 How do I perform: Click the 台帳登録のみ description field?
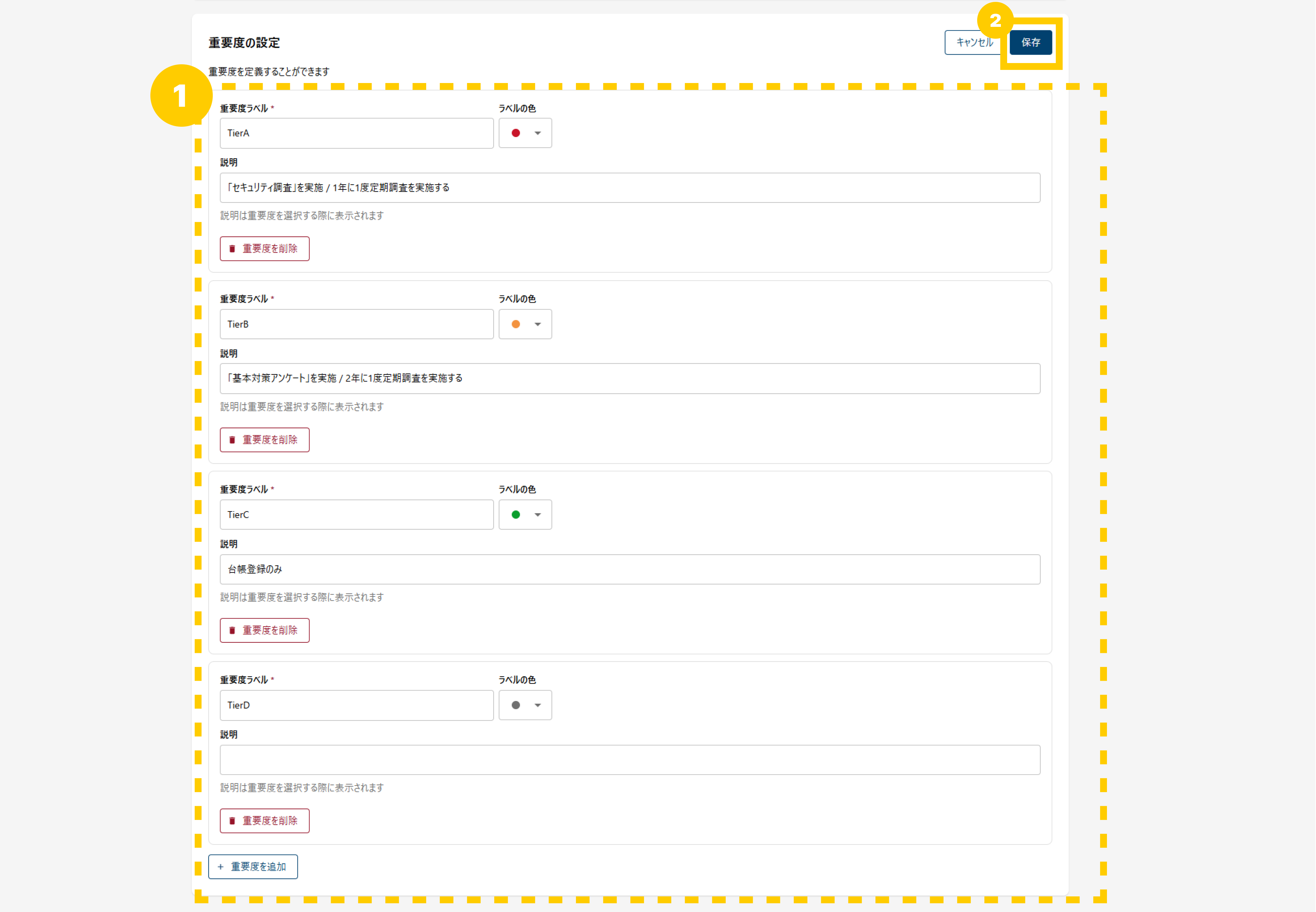[630, 569]
